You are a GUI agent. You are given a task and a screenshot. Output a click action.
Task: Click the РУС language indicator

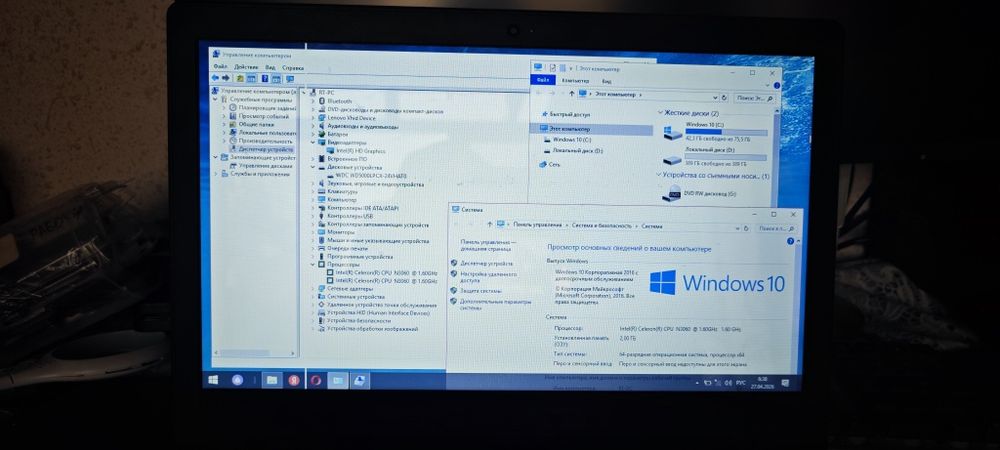[x=740, y=383]
